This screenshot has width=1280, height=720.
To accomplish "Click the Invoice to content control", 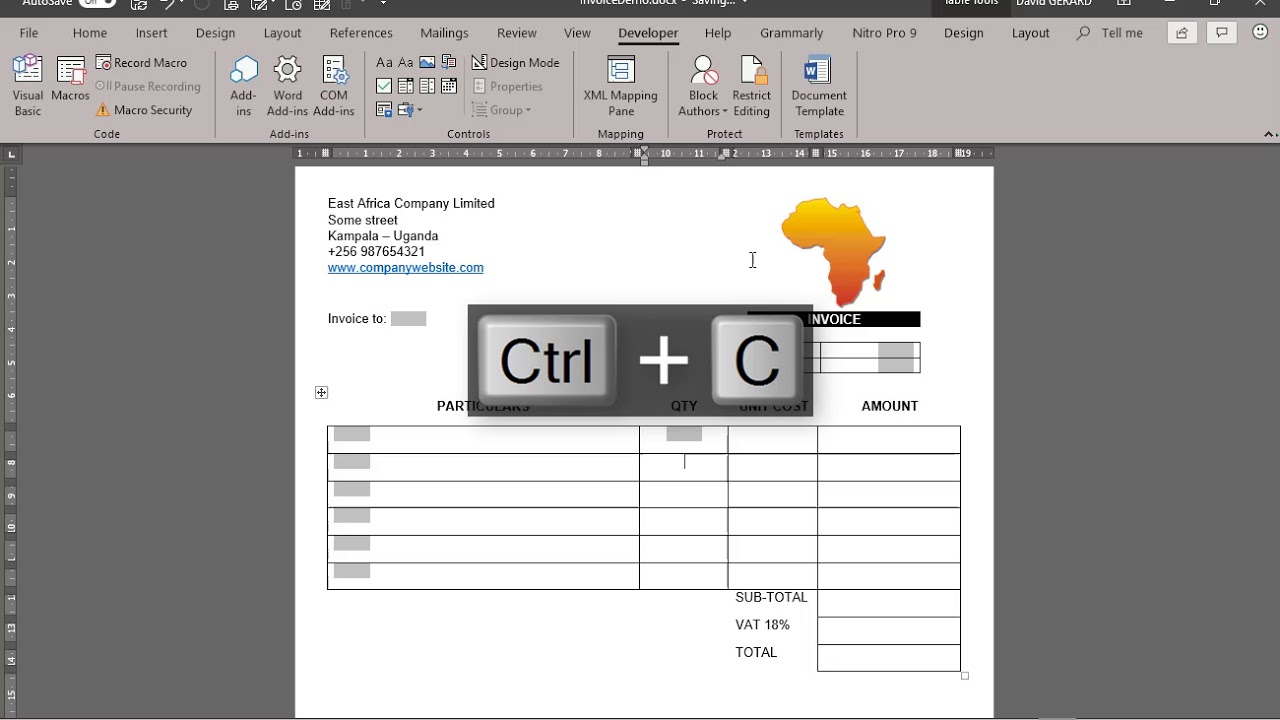I will 408,319.
